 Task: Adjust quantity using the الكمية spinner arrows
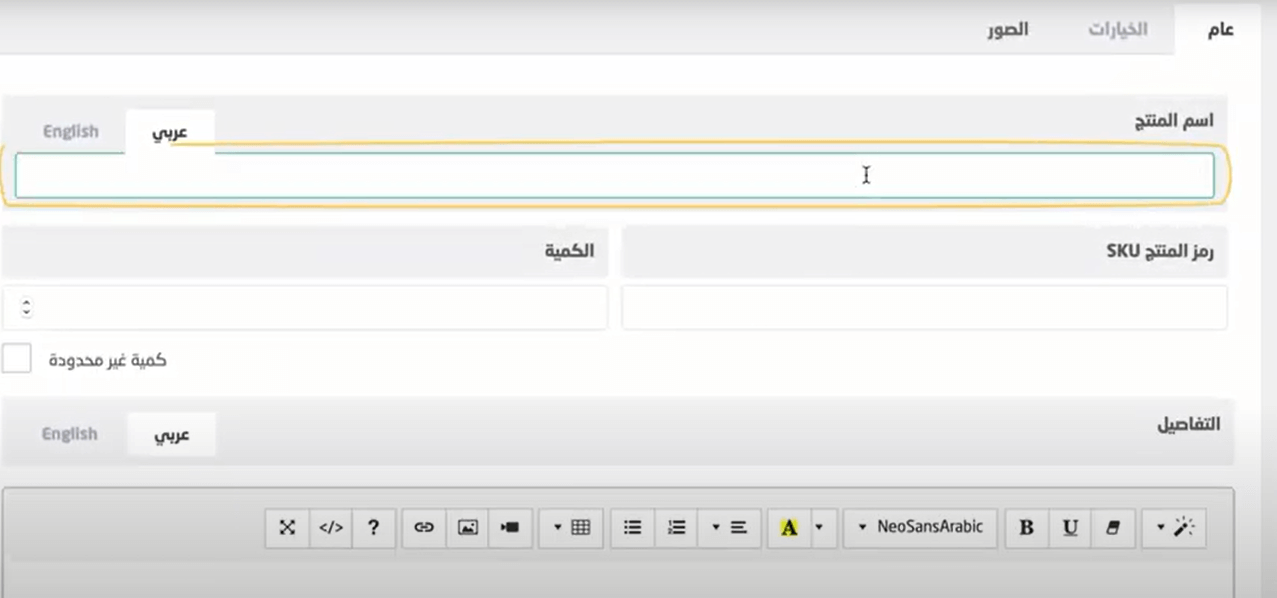pos(26,308)
